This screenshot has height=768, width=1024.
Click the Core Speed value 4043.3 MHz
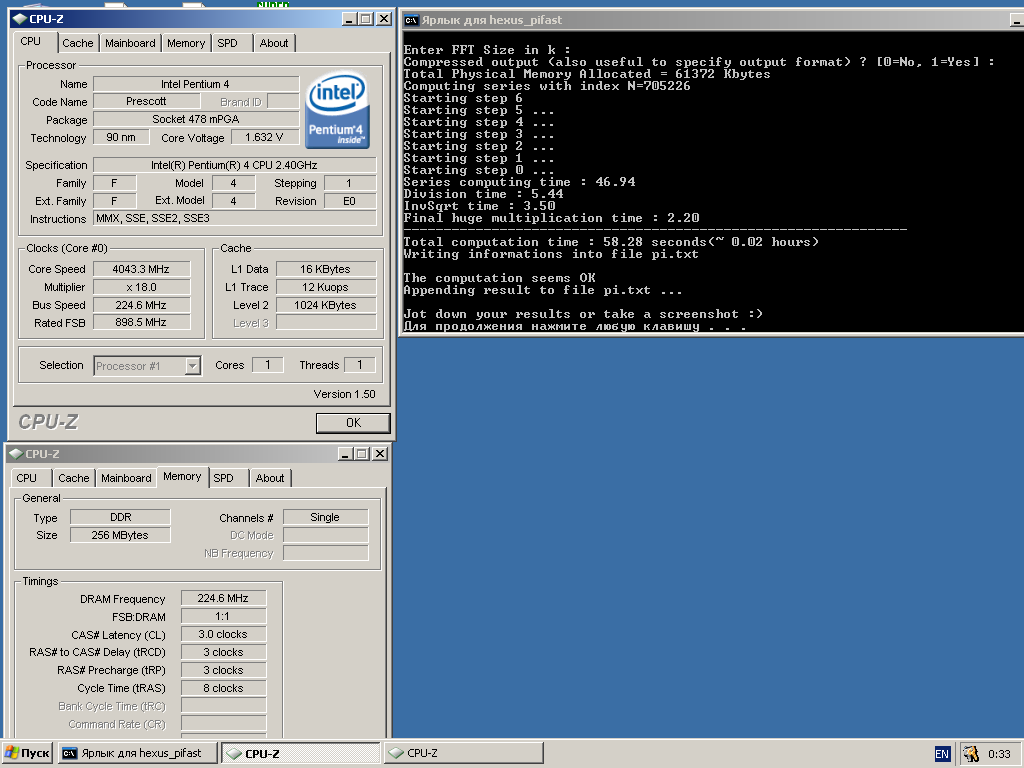[141, 269]
